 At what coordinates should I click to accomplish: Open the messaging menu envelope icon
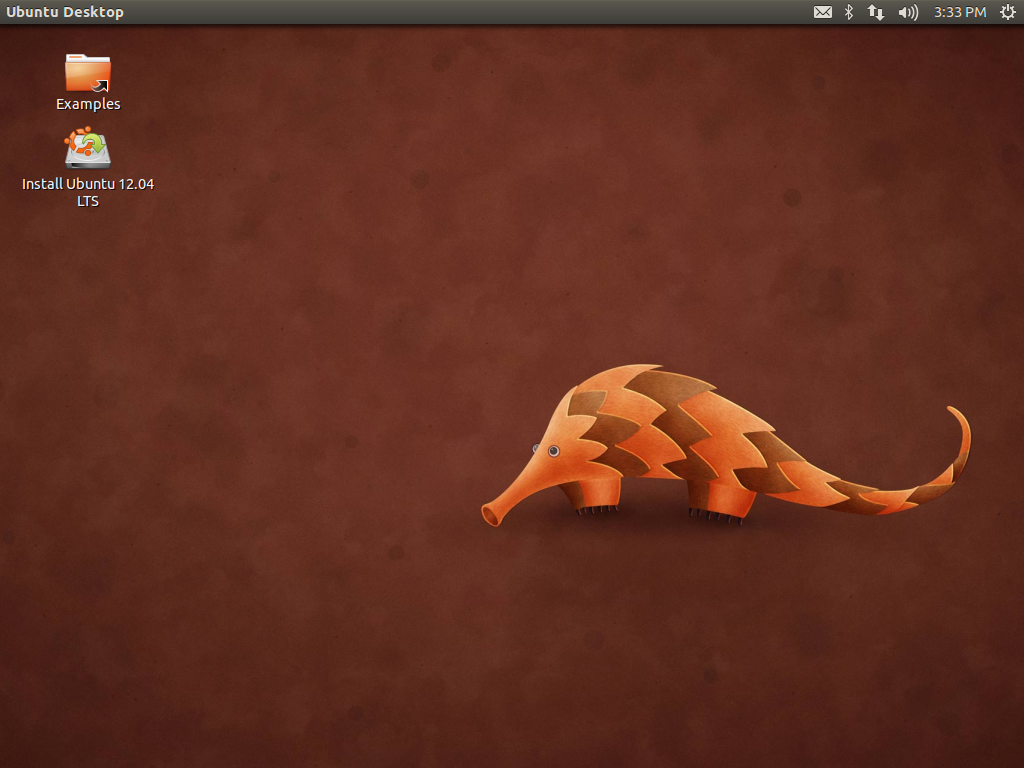(x=822, y=12)
